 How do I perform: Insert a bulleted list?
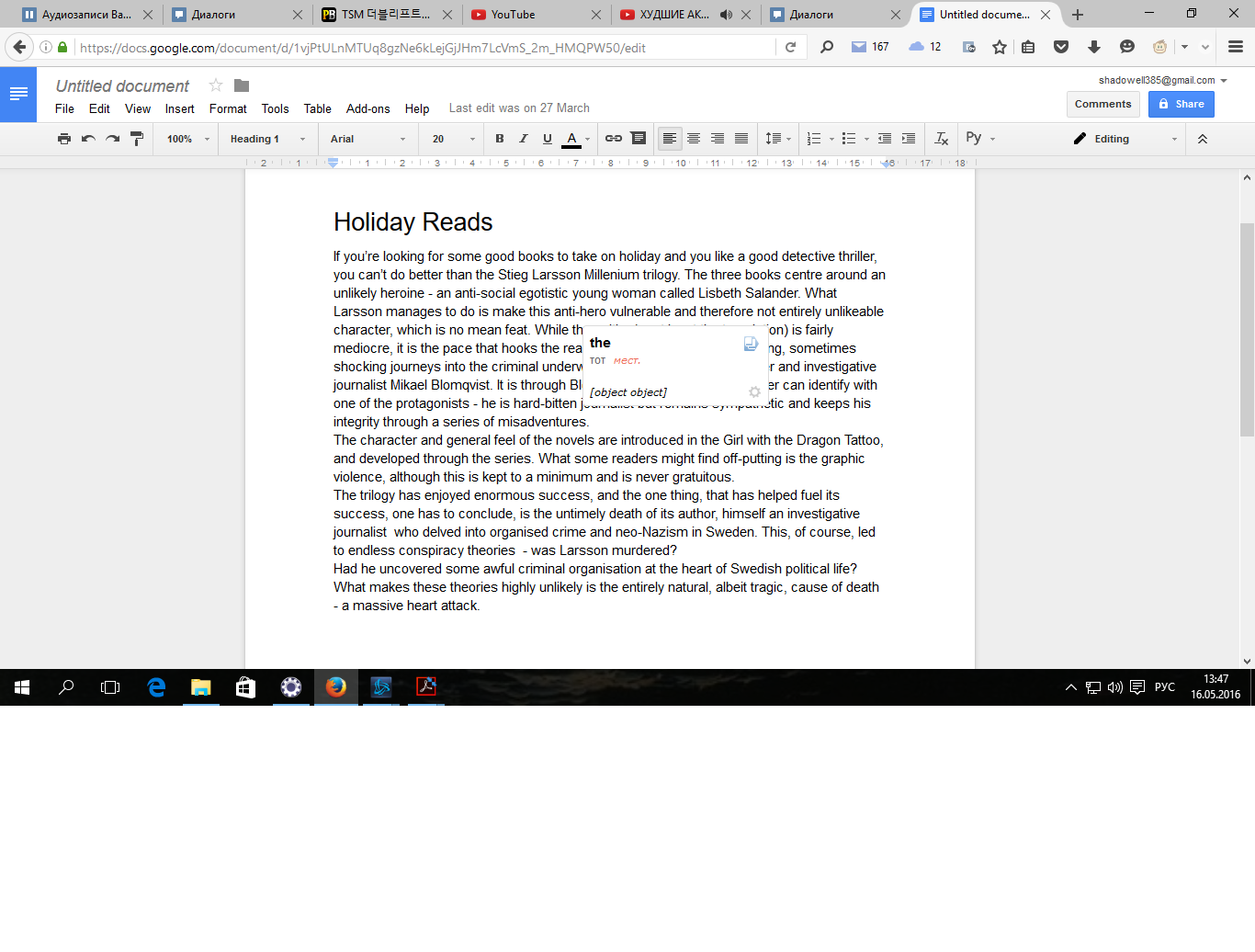(x=849, y=139)
